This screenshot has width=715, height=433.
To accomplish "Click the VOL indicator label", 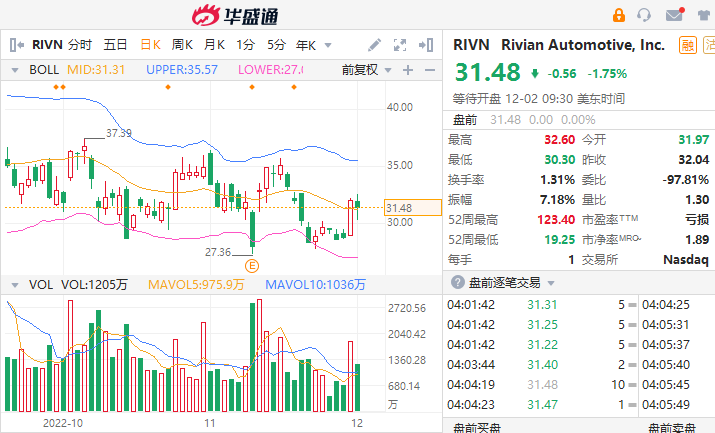I will pyautogui.click(x=41, y=285).
